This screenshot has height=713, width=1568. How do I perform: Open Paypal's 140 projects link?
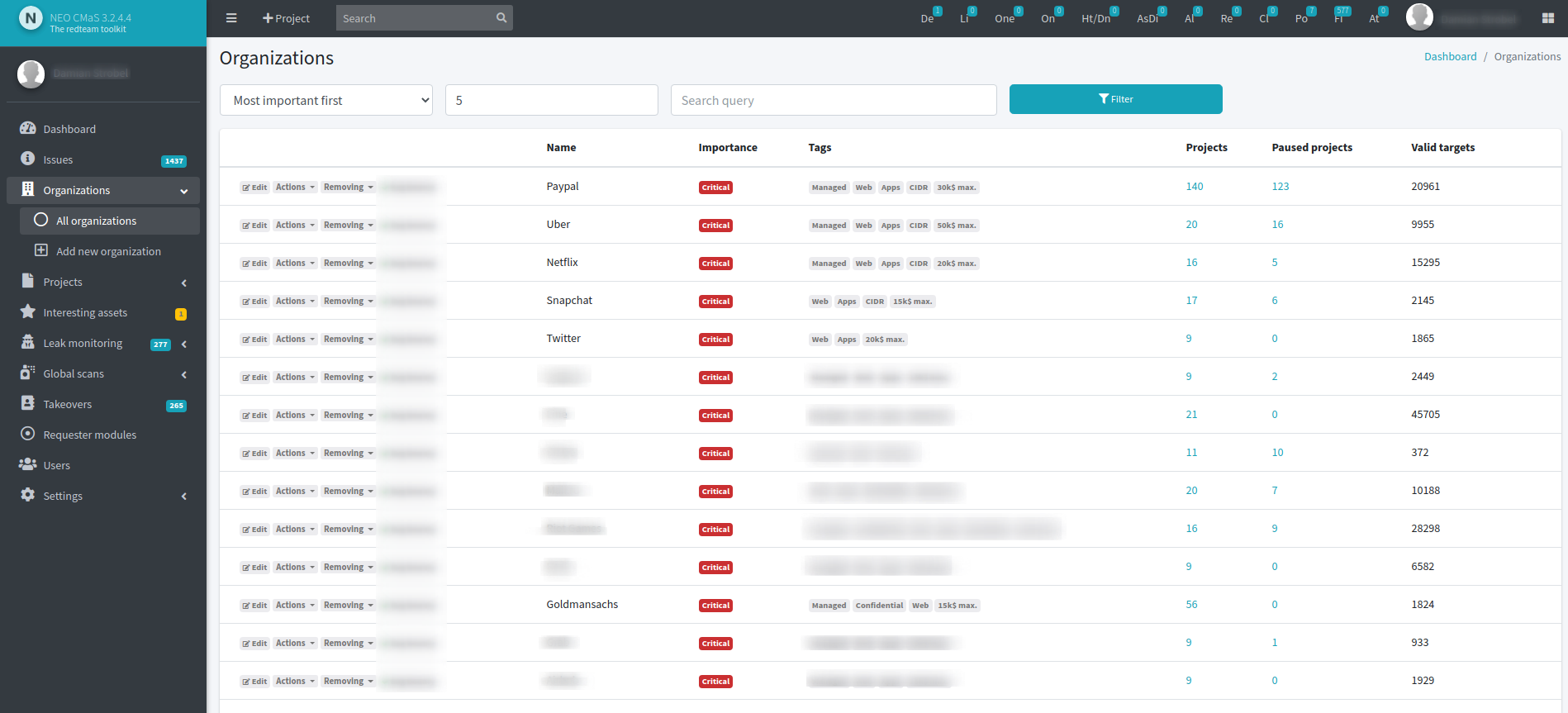point(1195,187)
